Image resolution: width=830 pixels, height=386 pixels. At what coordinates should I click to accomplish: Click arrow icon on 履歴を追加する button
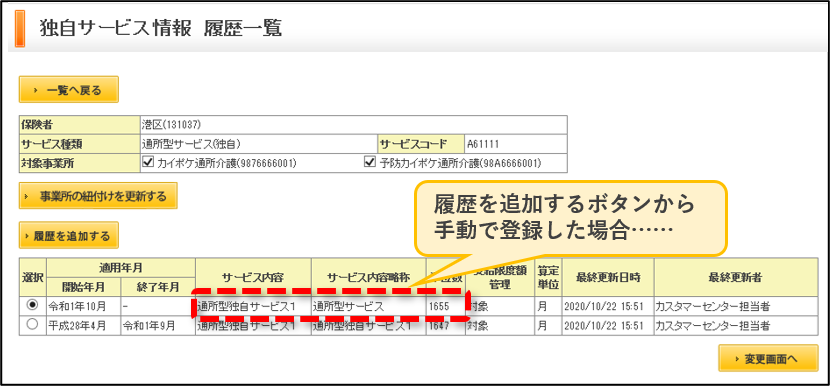(x=26, y=237)
